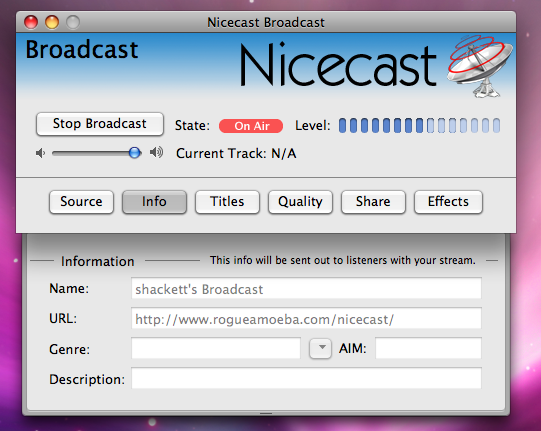Click the Nicecast satellite dish logo
Screen dimensions: 541x431
[x=480, y=66]
